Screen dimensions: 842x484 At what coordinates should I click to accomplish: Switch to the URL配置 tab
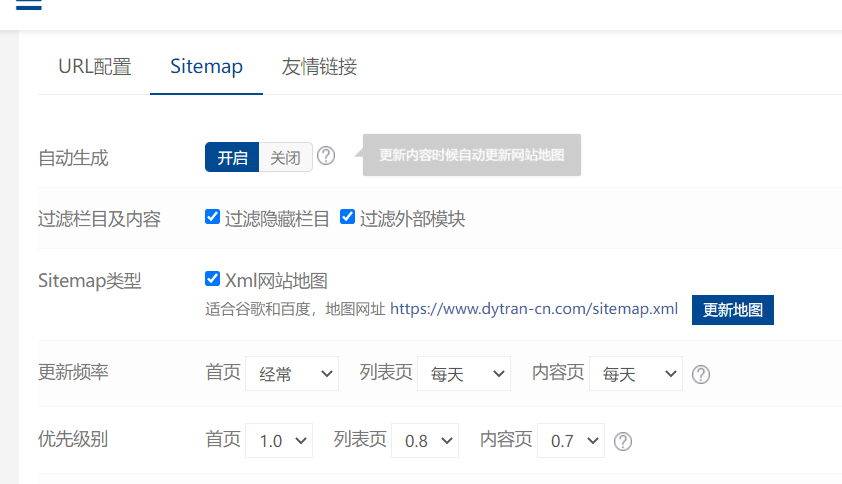click(95, 67)
